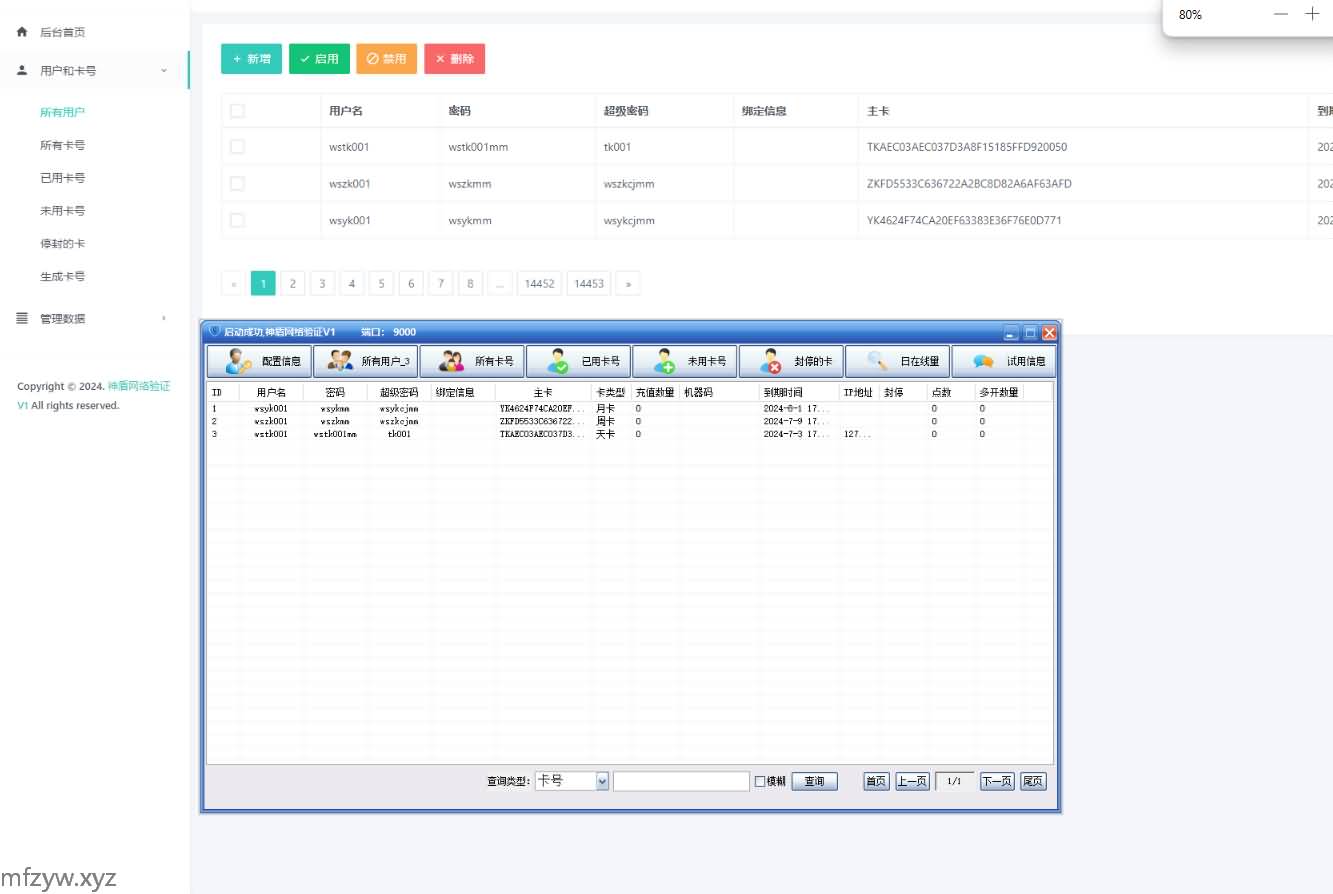This screenshot has width=1333, height=894.
Task: Select 生成卡号 in the sidebar
Action: pos(62,277)
